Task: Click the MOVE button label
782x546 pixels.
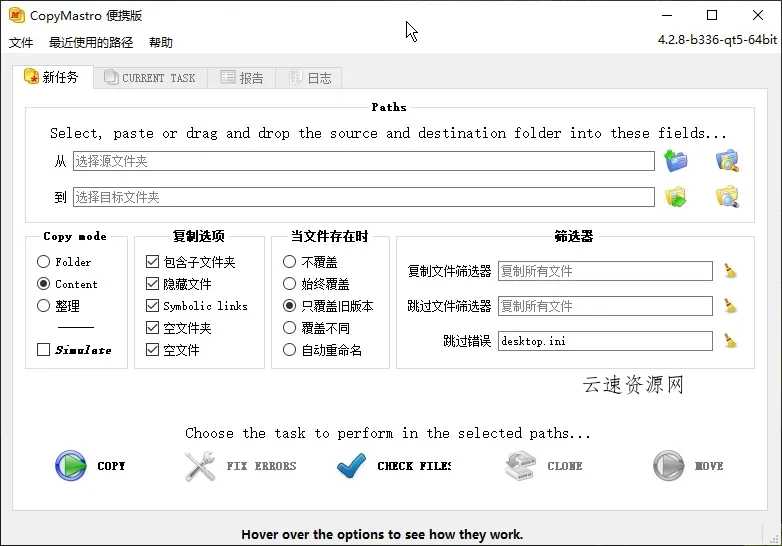Action: 709,466
